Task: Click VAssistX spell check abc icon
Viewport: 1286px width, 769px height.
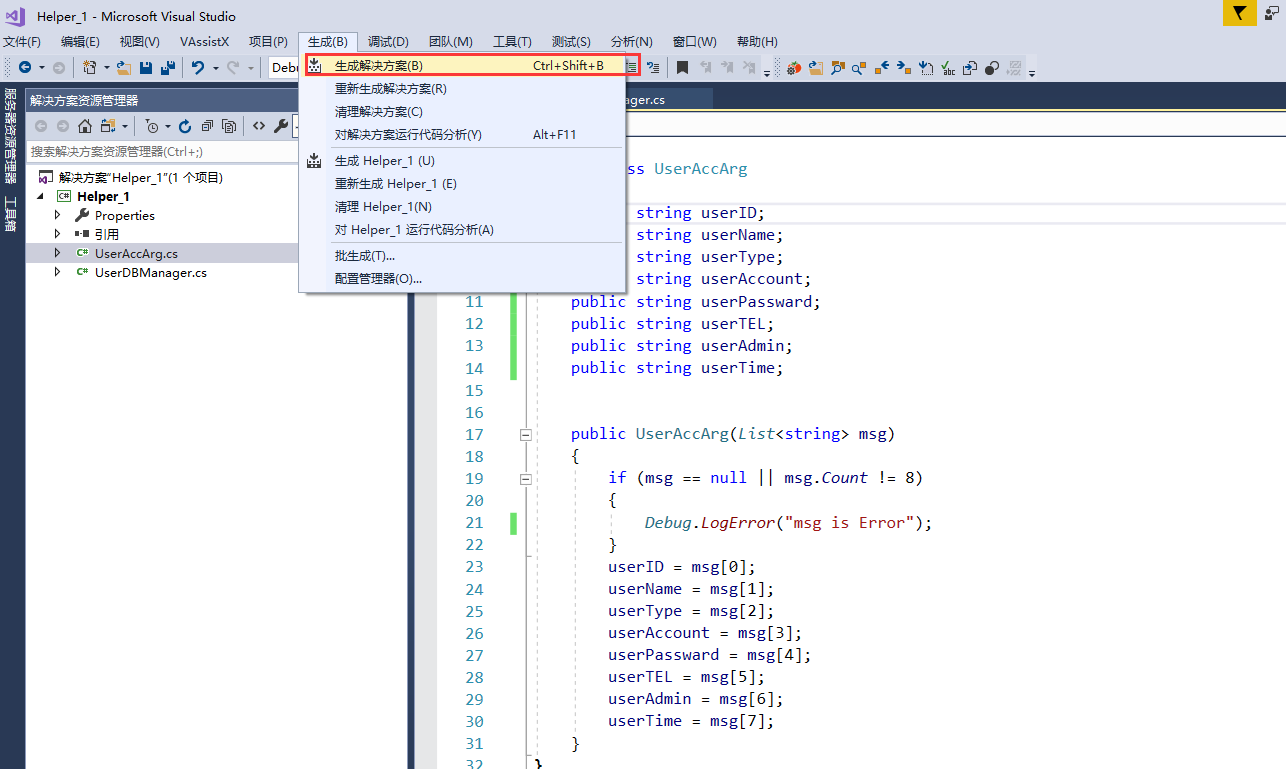Action: click(948, 68)
